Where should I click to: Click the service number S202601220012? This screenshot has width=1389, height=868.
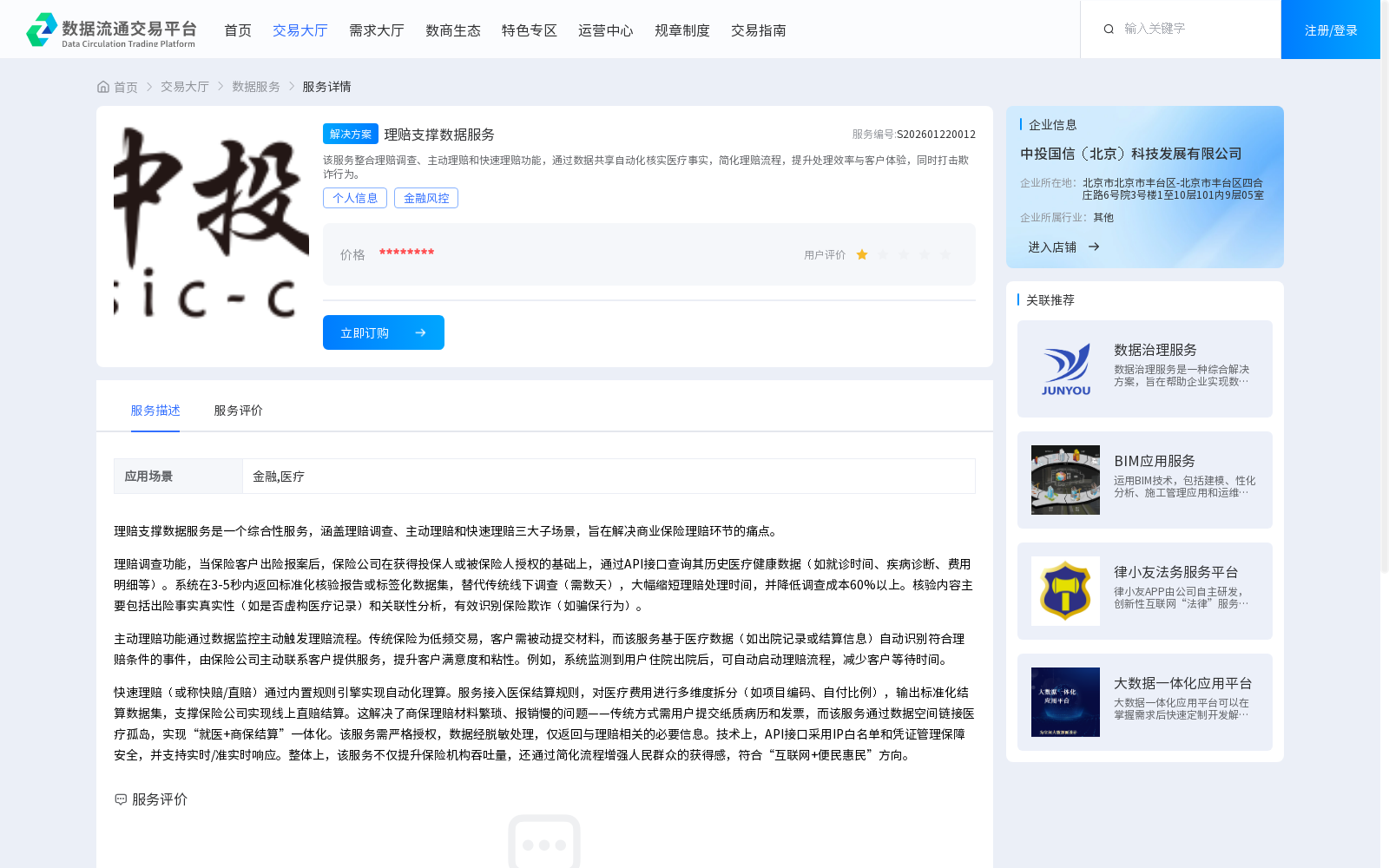coord(936,135)
